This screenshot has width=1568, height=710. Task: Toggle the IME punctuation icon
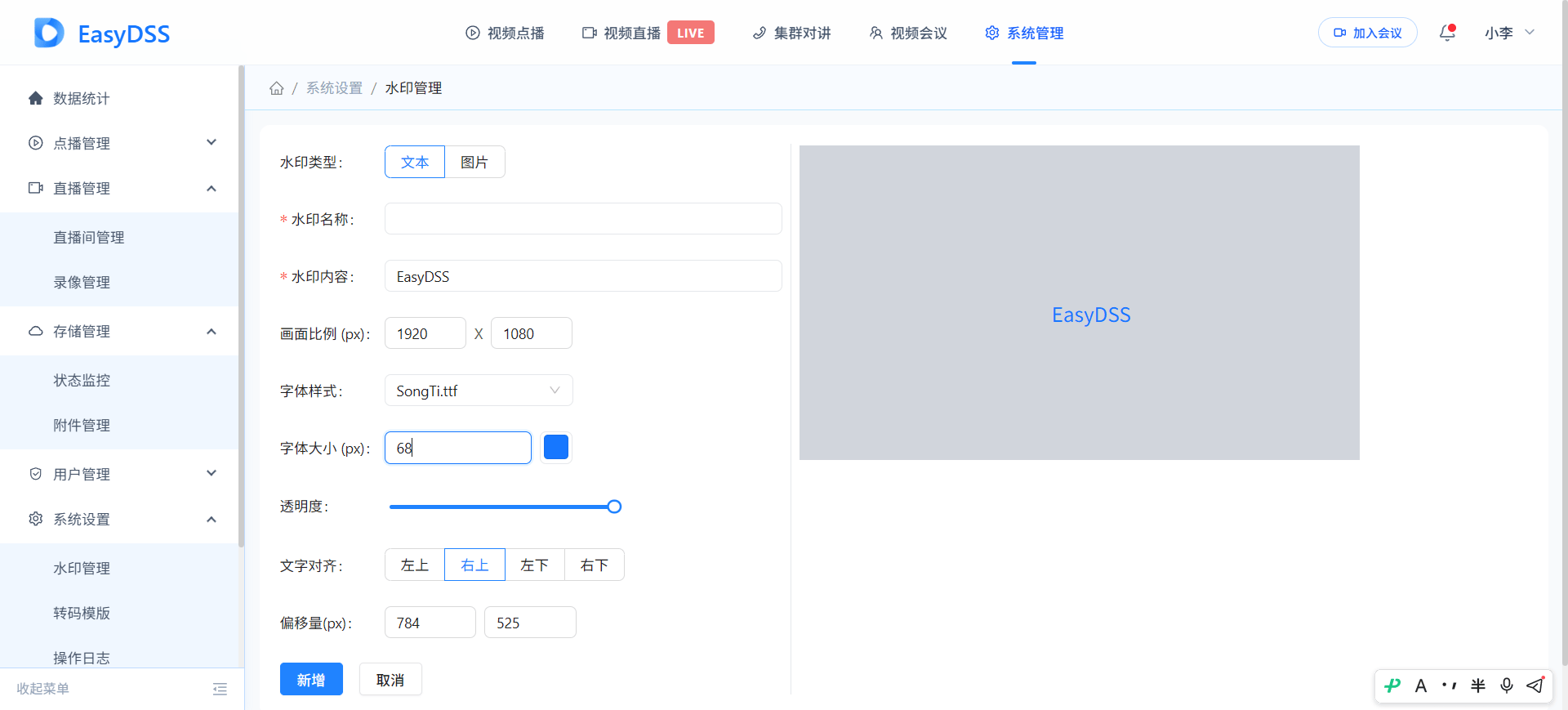point(1450,685)
